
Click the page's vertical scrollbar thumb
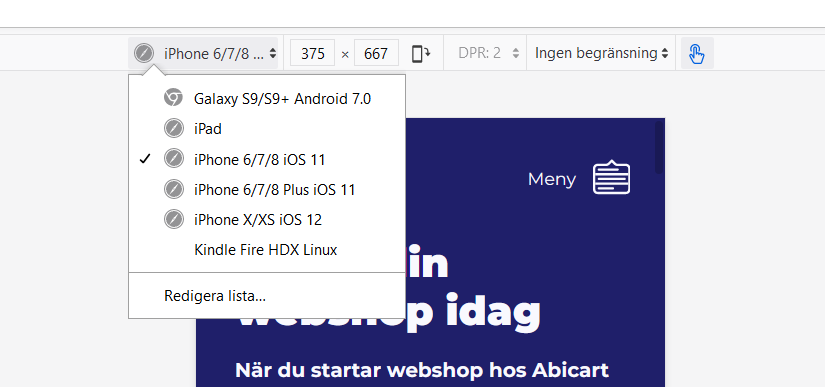pos(659,147)
